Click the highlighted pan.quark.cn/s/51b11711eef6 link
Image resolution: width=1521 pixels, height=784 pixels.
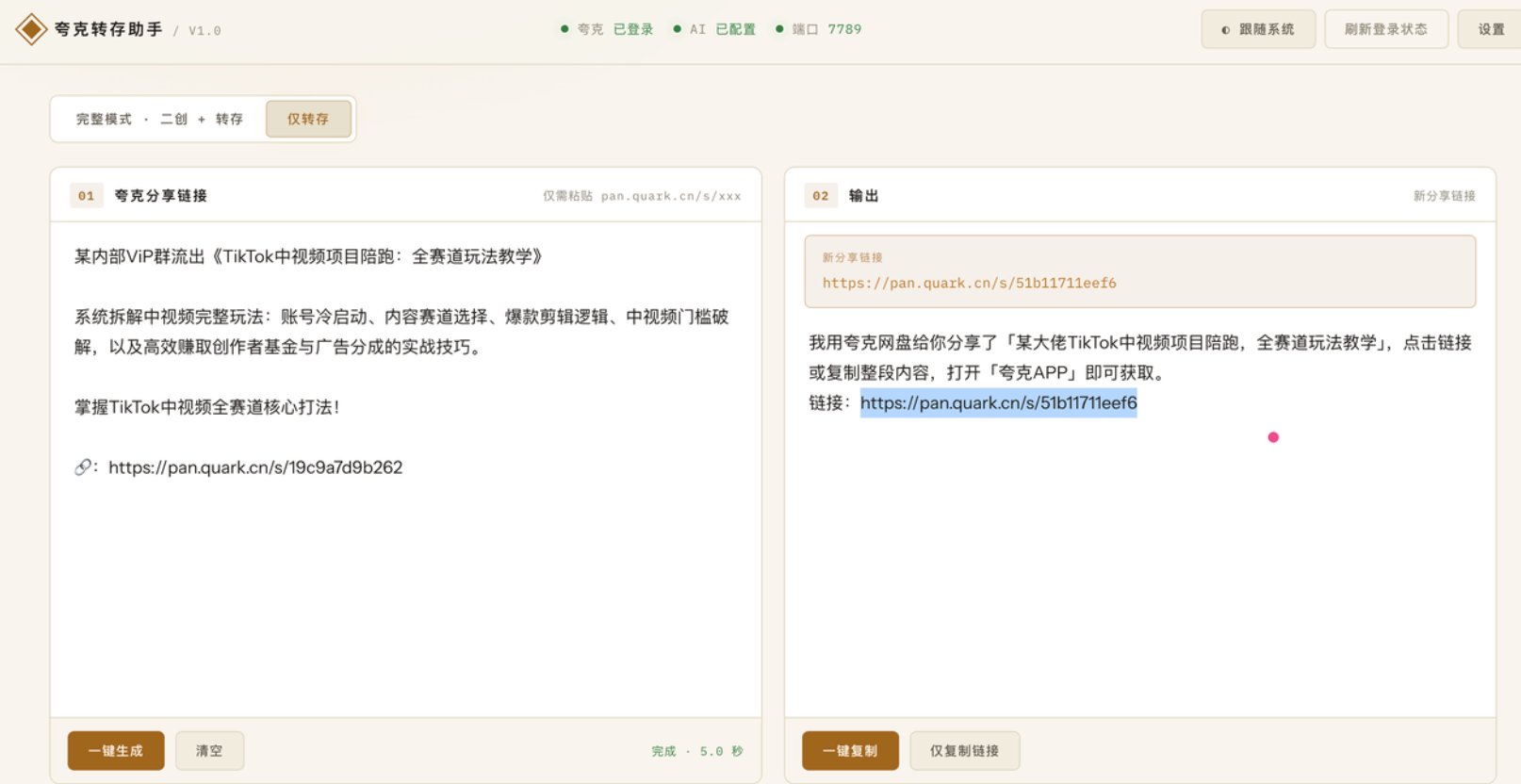998,403
